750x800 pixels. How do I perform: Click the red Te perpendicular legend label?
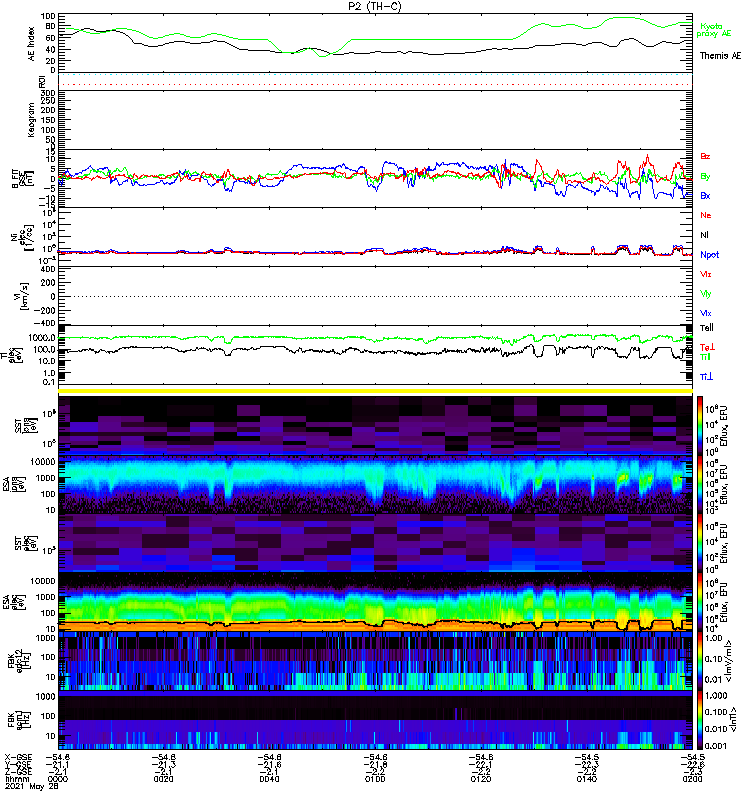[707, 347]
